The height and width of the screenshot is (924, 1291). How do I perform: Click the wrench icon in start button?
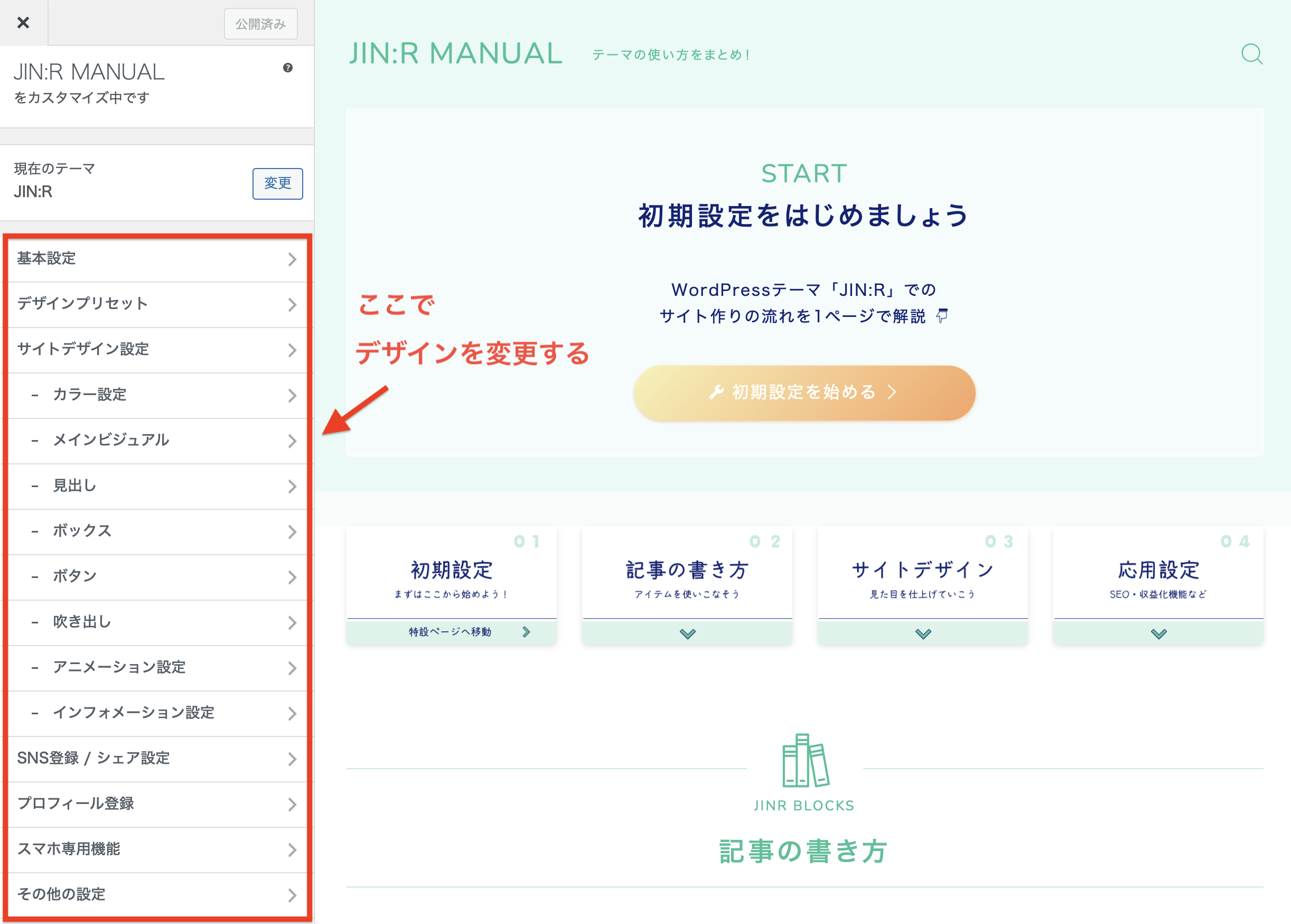coord(717,392)
